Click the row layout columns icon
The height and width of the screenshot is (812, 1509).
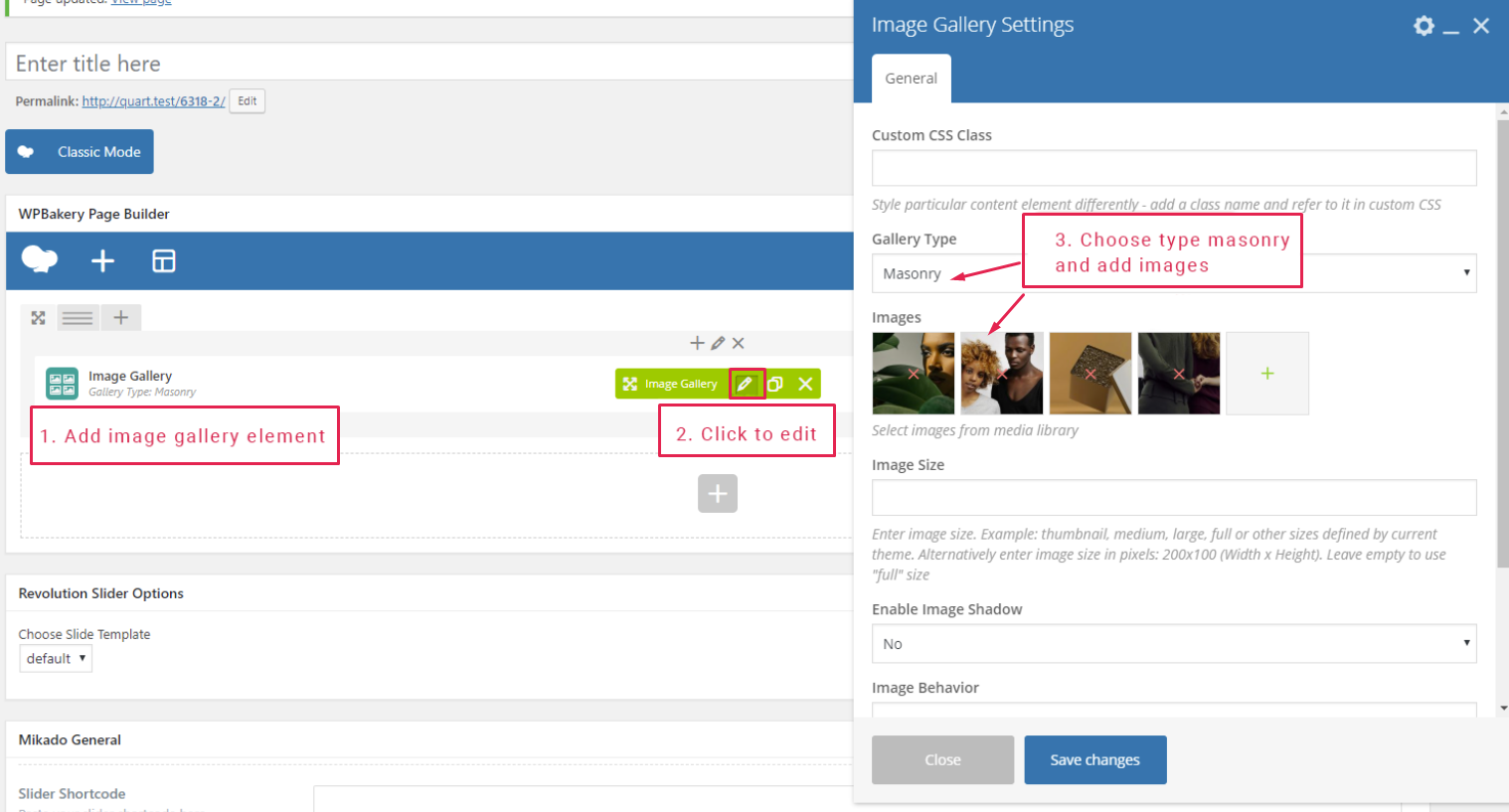tap(78, 318)
